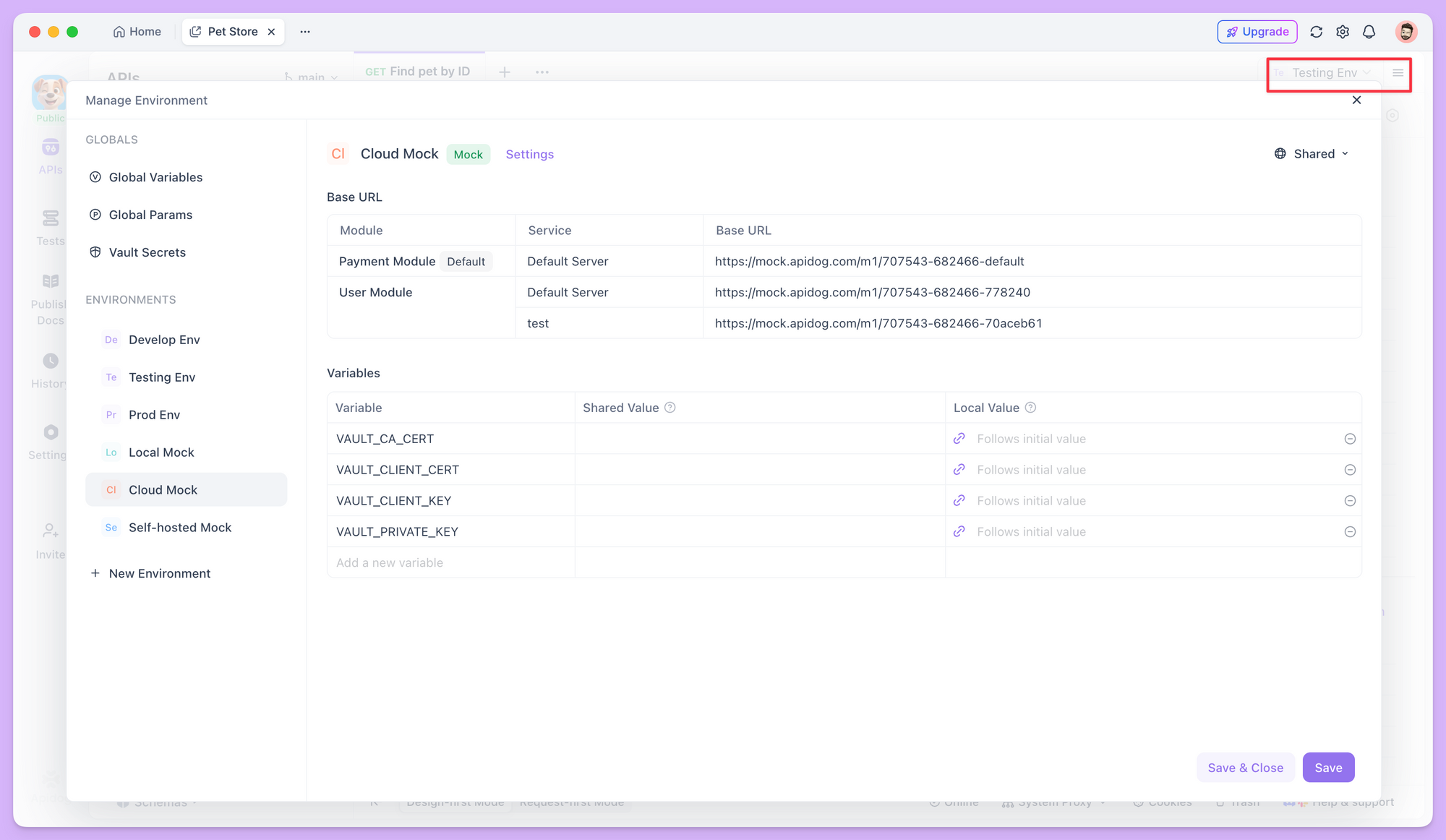1446x840 pixels.
Task: Select Cloud Mock in environment list
Action: tap(187, 490)
